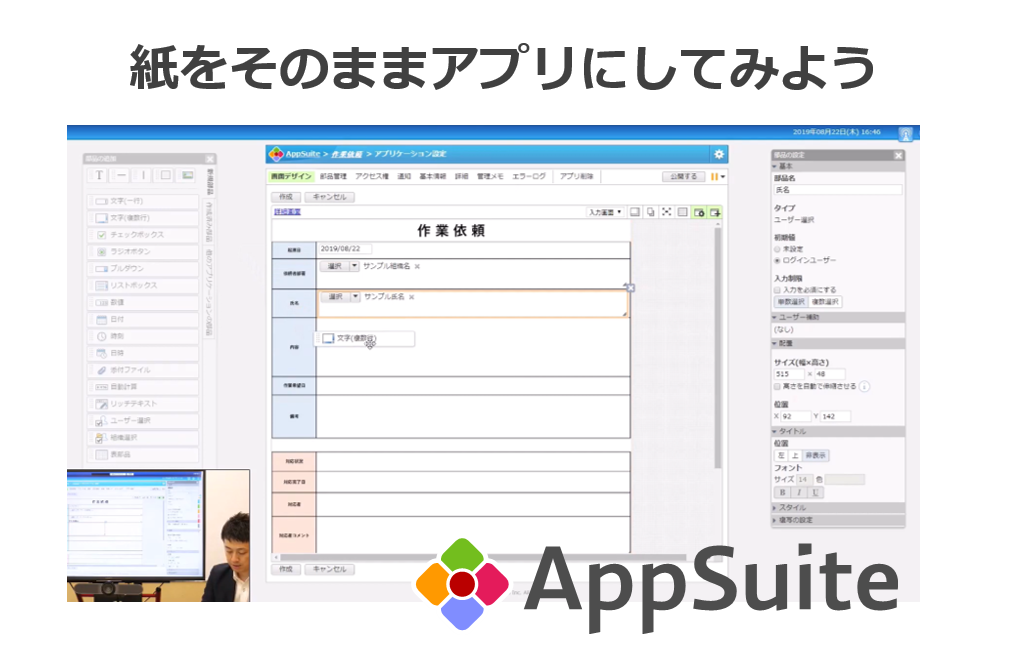
Task: Pick the 時刻 time part
Action: click(x=143, y=336)
